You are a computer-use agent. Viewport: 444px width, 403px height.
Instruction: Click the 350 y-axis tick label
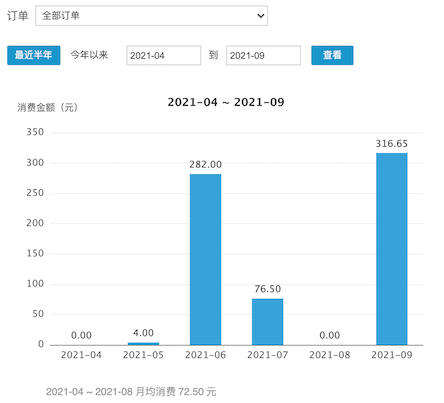tap(35, 132)
